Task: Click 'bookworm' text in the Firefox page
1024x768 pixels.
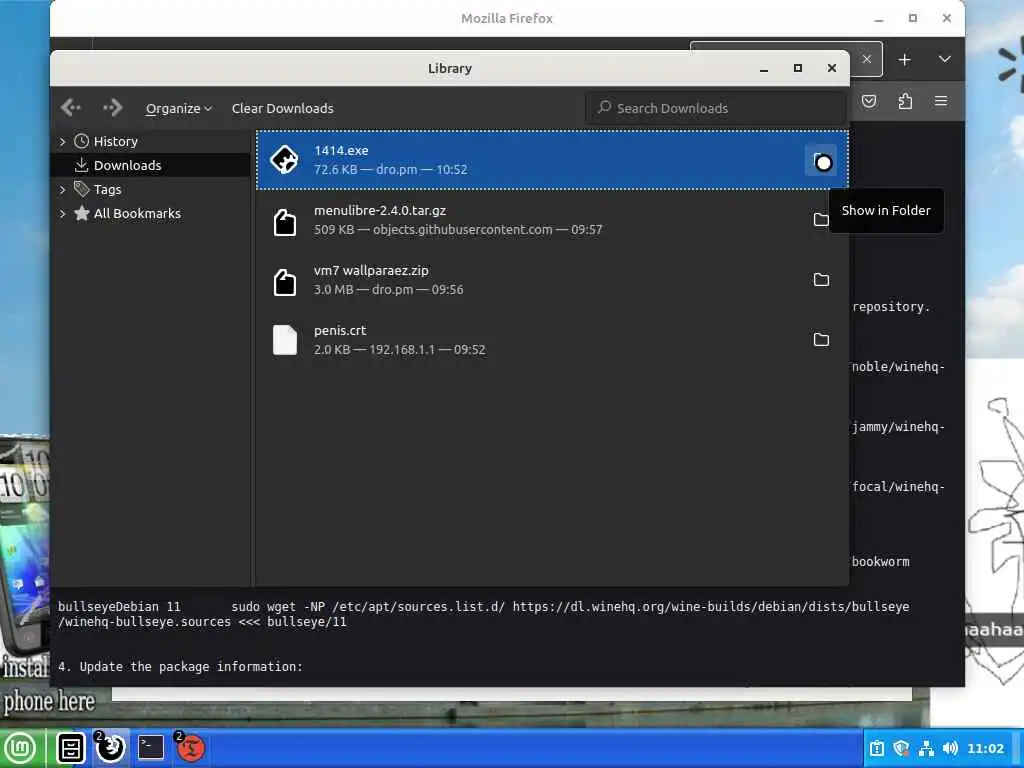Action: [x=880, y=562]
